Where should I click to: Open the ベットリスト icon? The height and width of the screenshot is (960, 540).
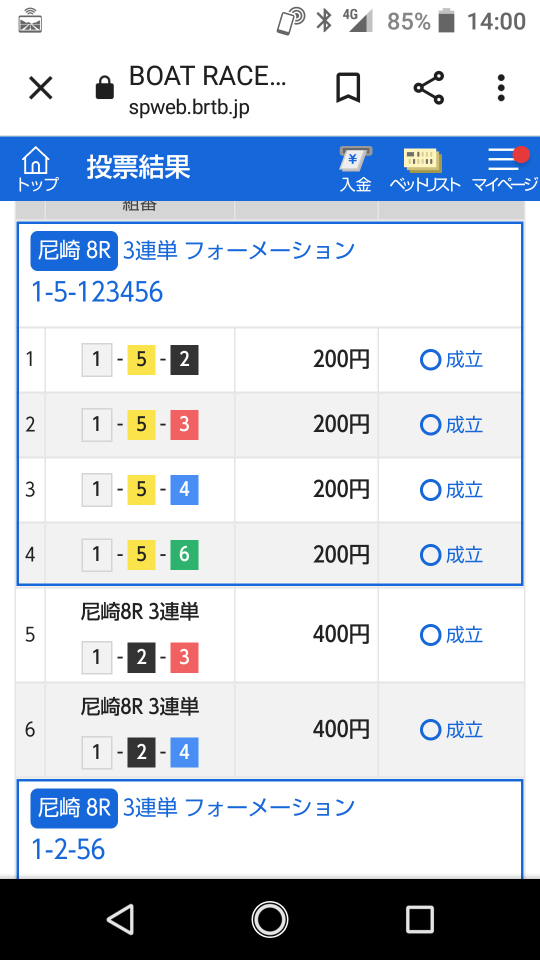coord(424,170)
